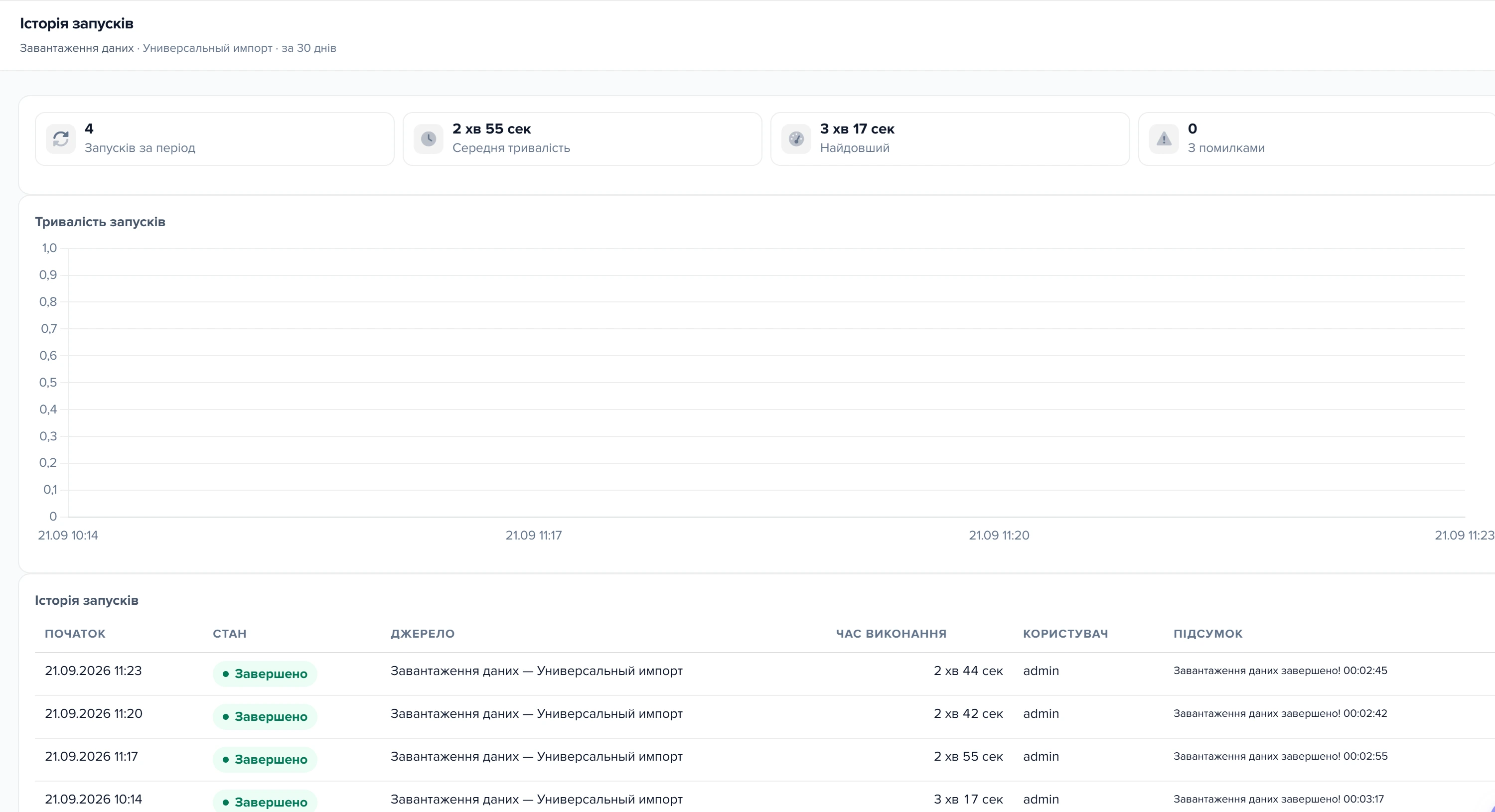Image resolution: width=1495 pixels, height=812 pixels.
Task: Click the 'ДЖЕРЕЛО' column header
Action: tap(423, 633)
